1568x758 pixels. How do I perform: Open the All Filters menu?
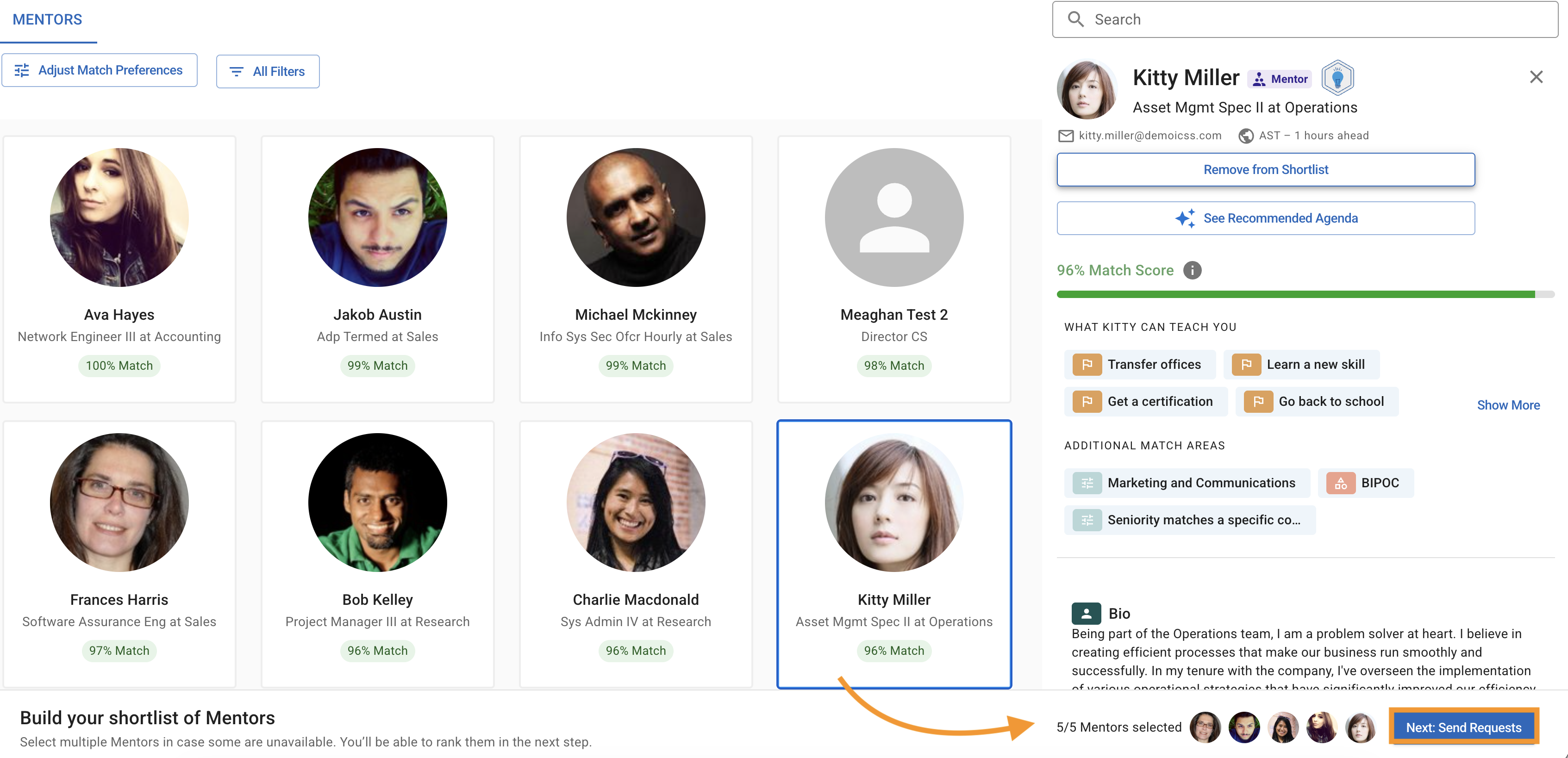268,72
